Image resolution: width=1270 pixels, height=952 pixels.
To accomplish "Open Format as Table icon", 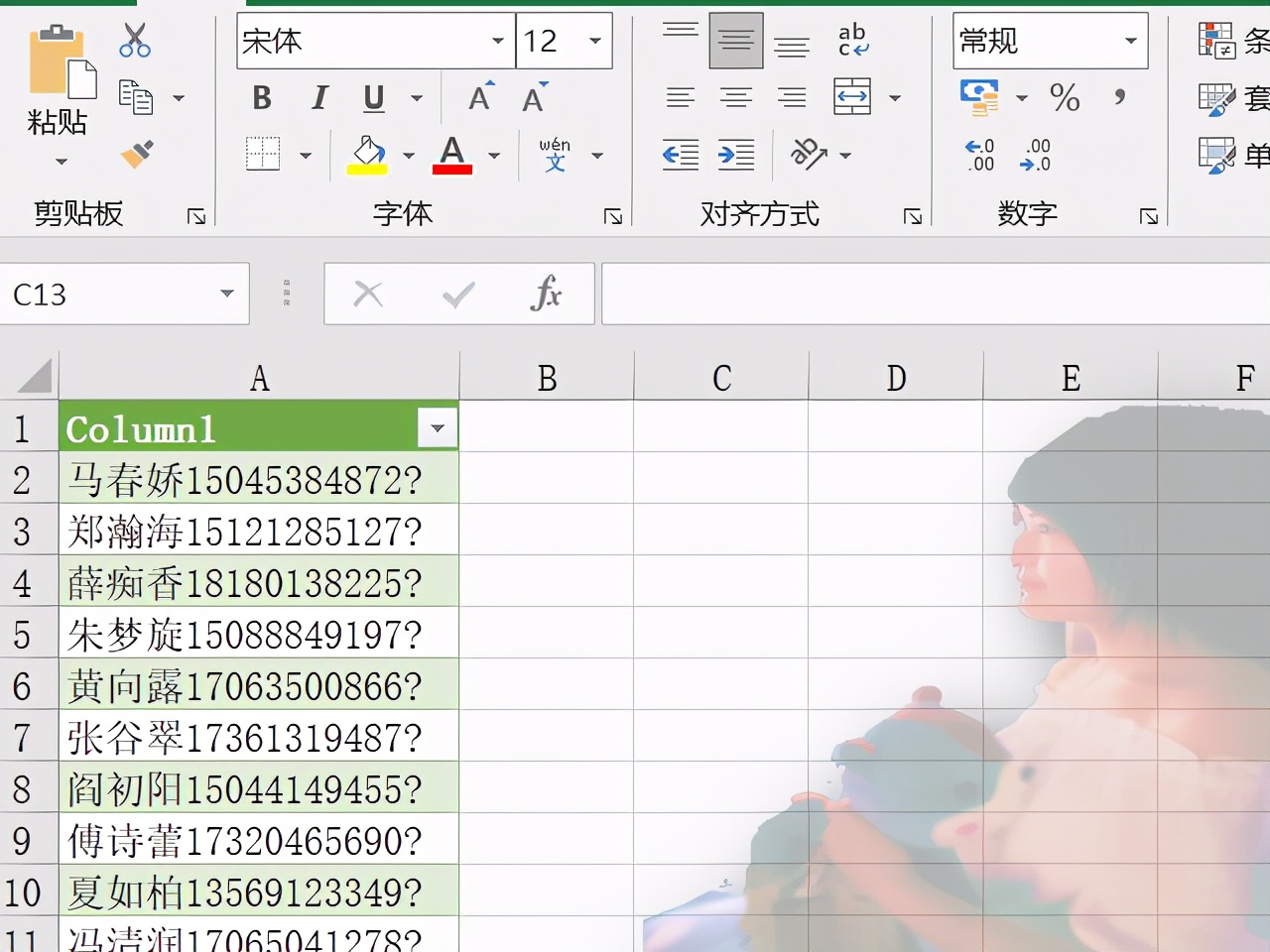I will tap(1216, 98).
